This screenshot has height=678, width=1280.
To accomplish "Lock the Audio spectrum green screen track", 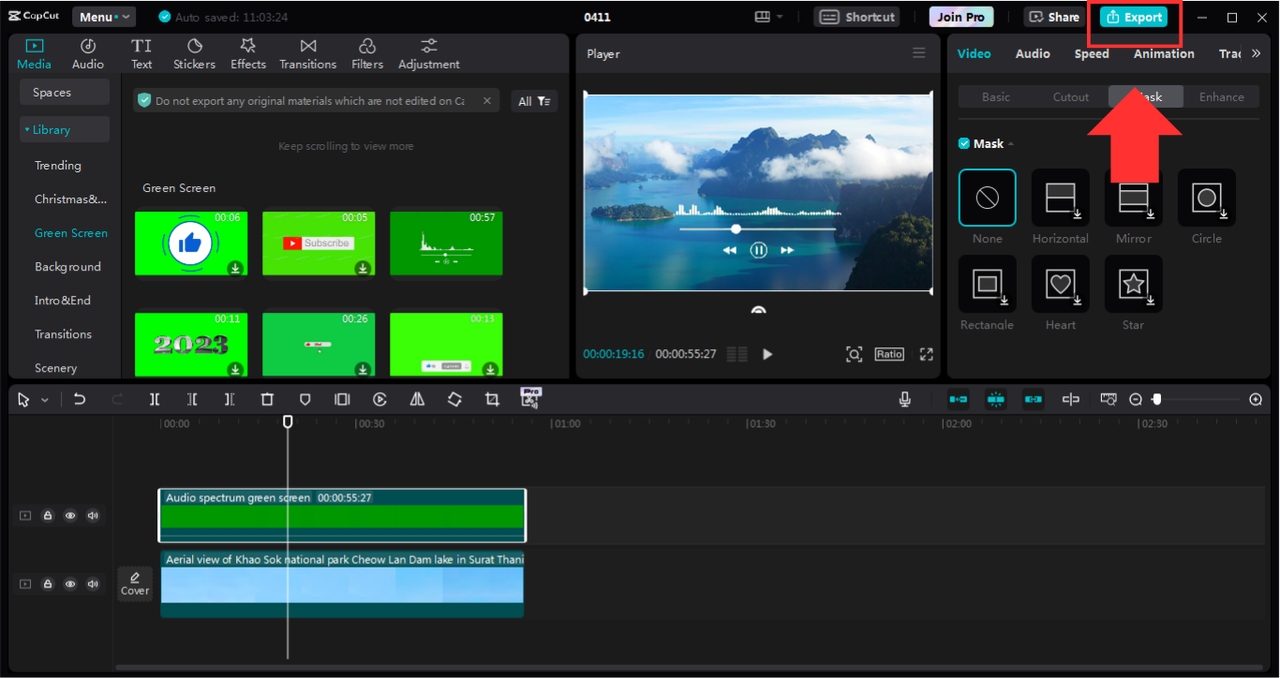I will click(47, 516).
